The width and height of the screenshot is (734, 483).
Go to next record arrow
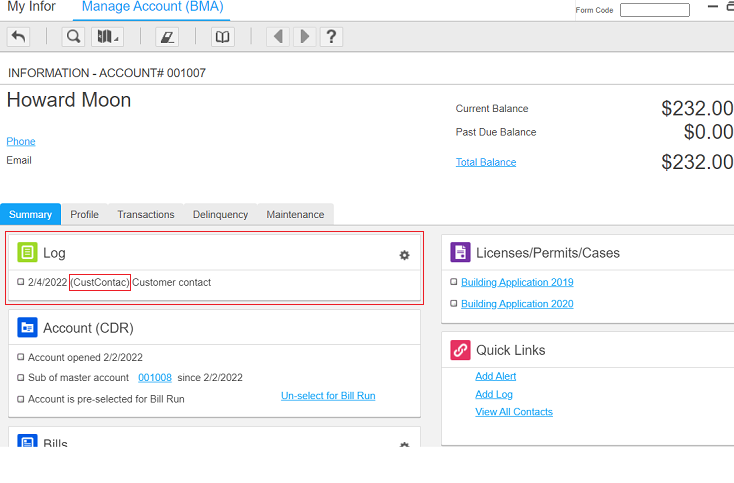click(x=304, y=37)
